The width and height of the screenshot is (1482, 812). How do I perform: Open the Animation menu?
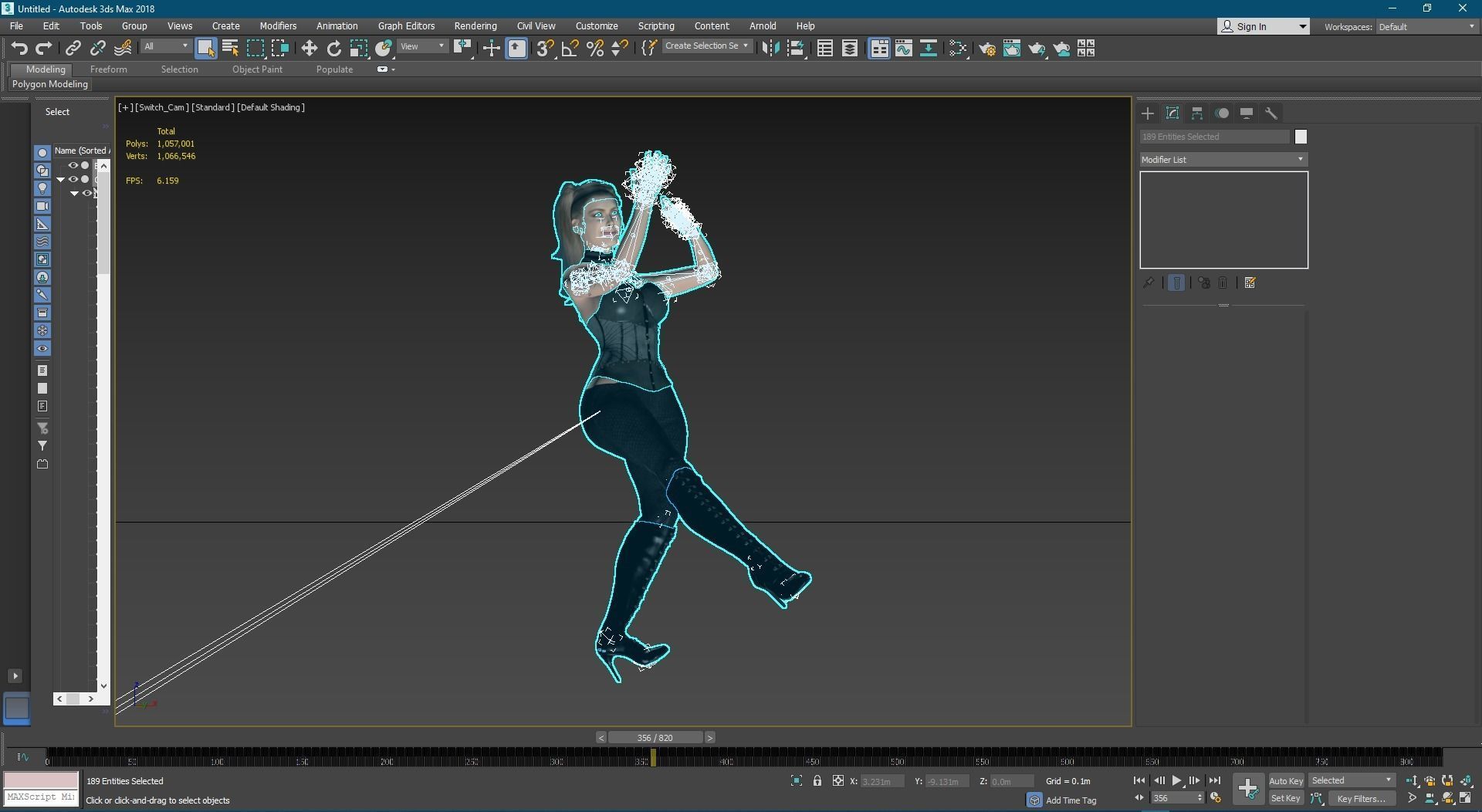(337, 26)
